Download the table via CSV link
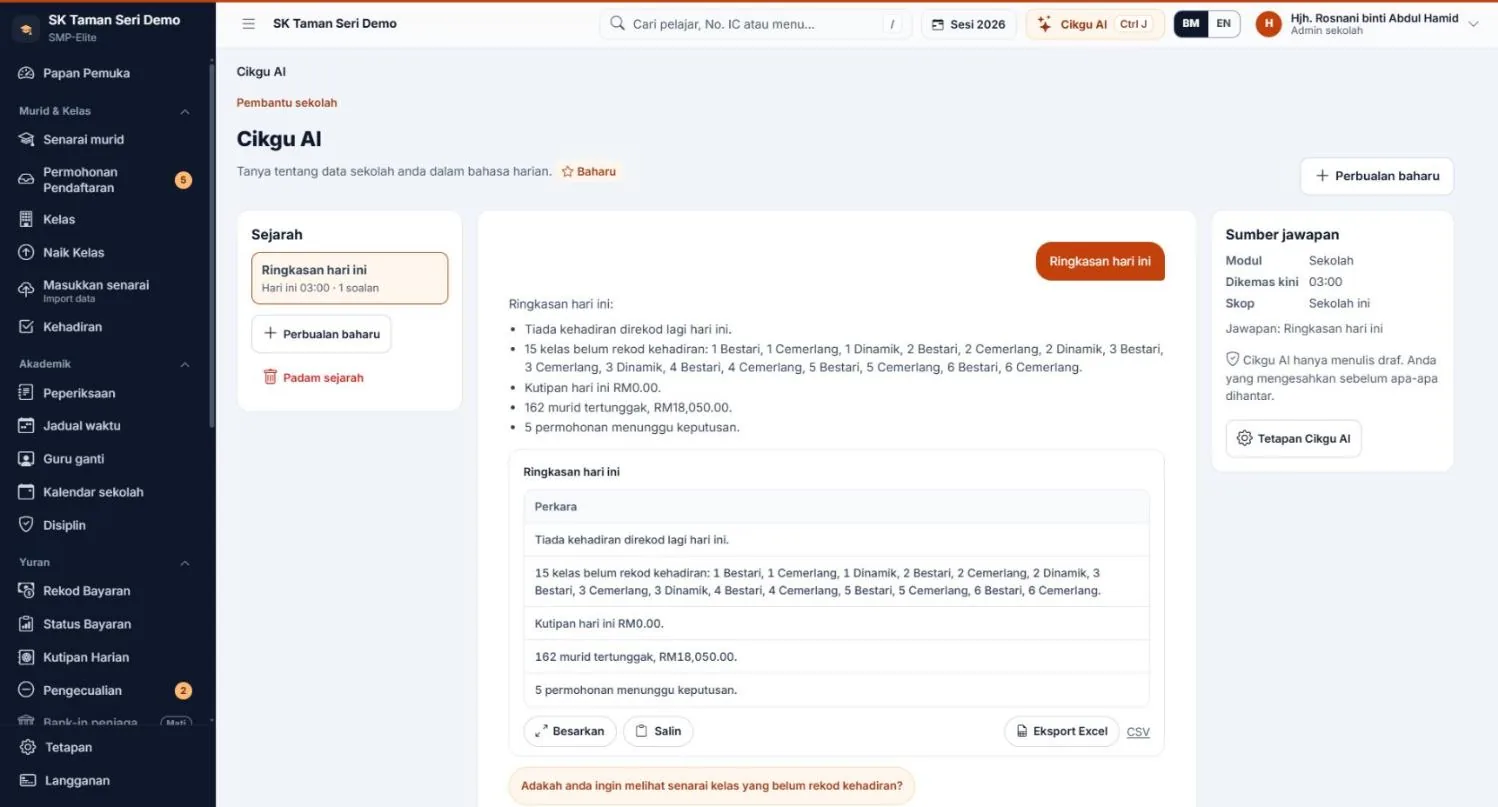The height and width of the screenshot is (807, 1498). click(x=1138, y=732)
